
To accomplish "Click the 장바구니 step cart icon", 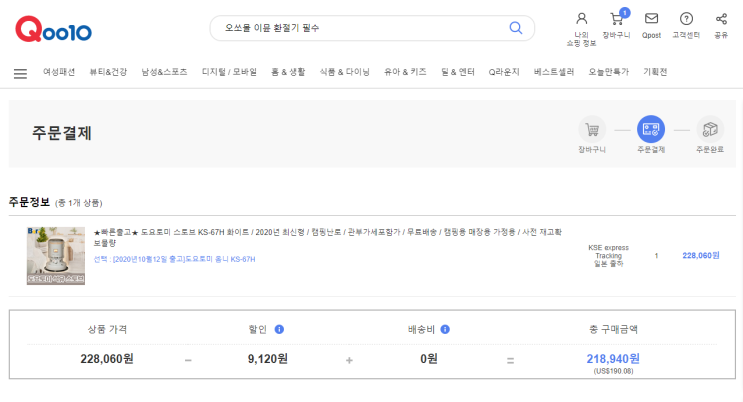I will pos(592,129).
